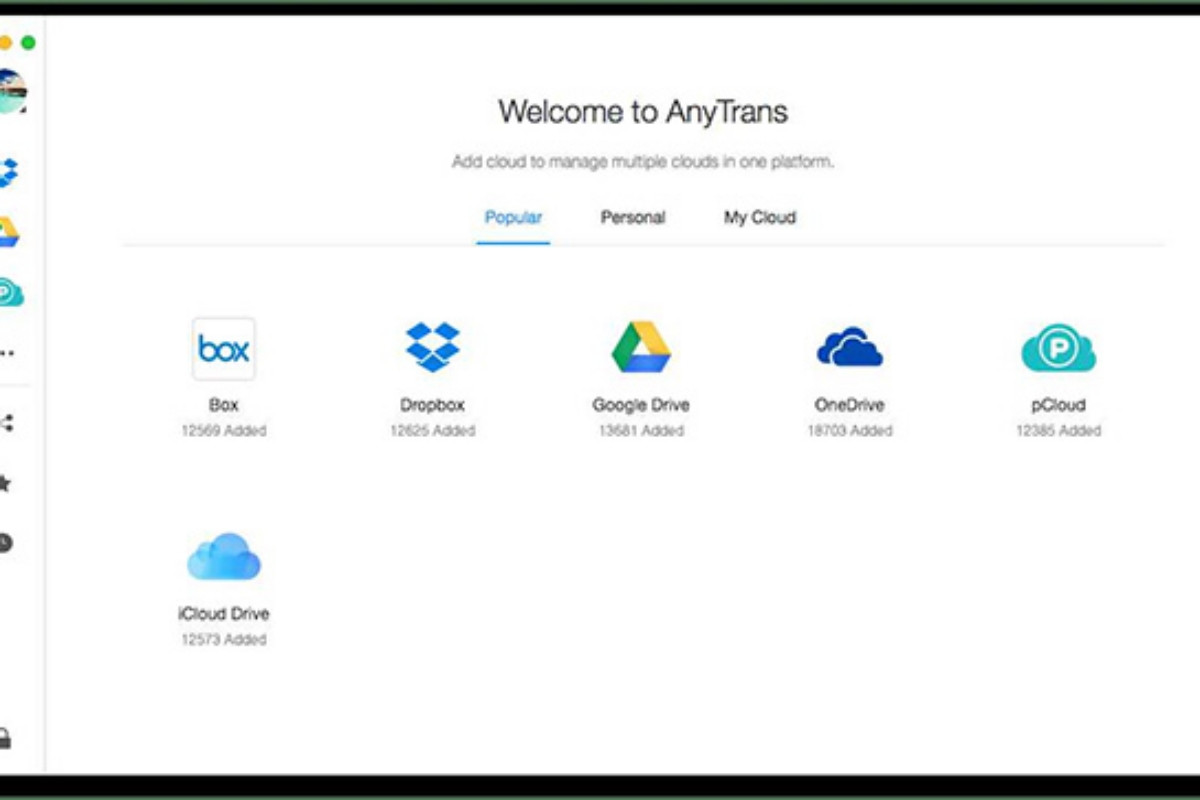Choose the OneDrive cloud icon

849,348
